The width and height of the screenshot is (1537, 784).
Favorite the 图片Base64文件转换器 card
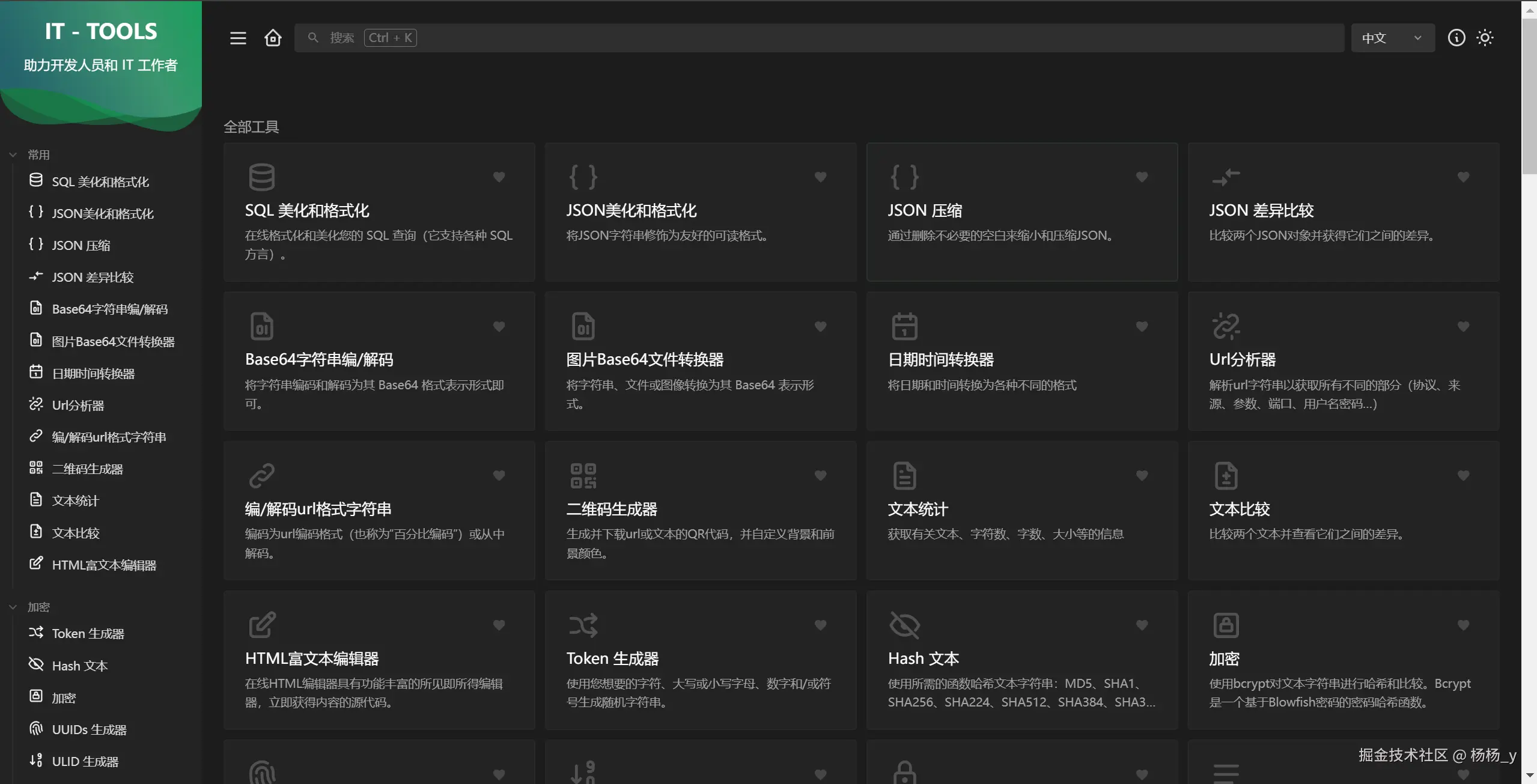pyautogui.click(x=820, y=326)
